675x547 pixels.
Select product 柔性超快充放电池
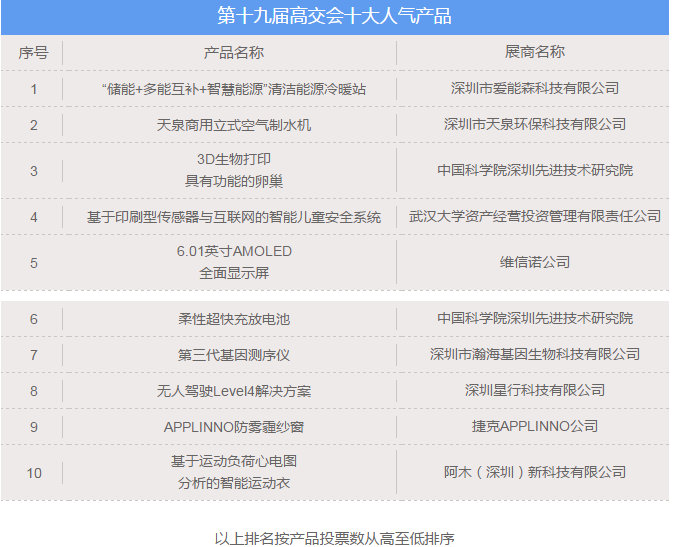[234, 319]
